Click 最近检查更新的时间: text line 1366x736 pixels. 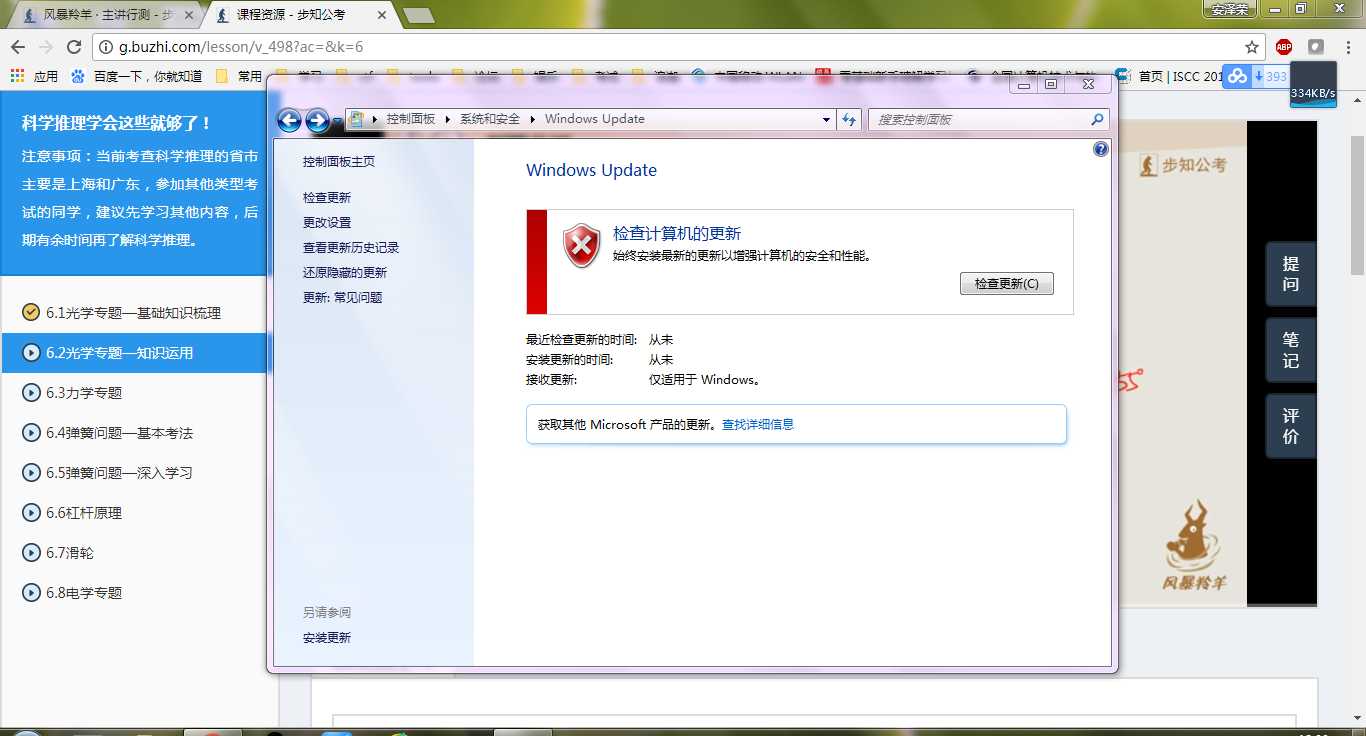pos(600,340)
